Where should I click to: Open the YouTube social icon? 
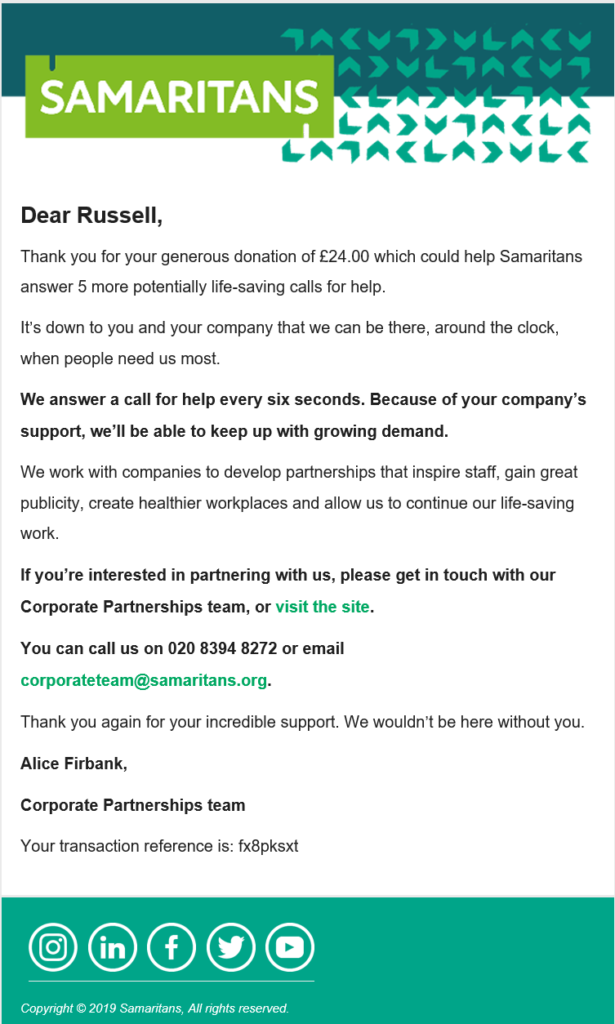pos(290,947)
